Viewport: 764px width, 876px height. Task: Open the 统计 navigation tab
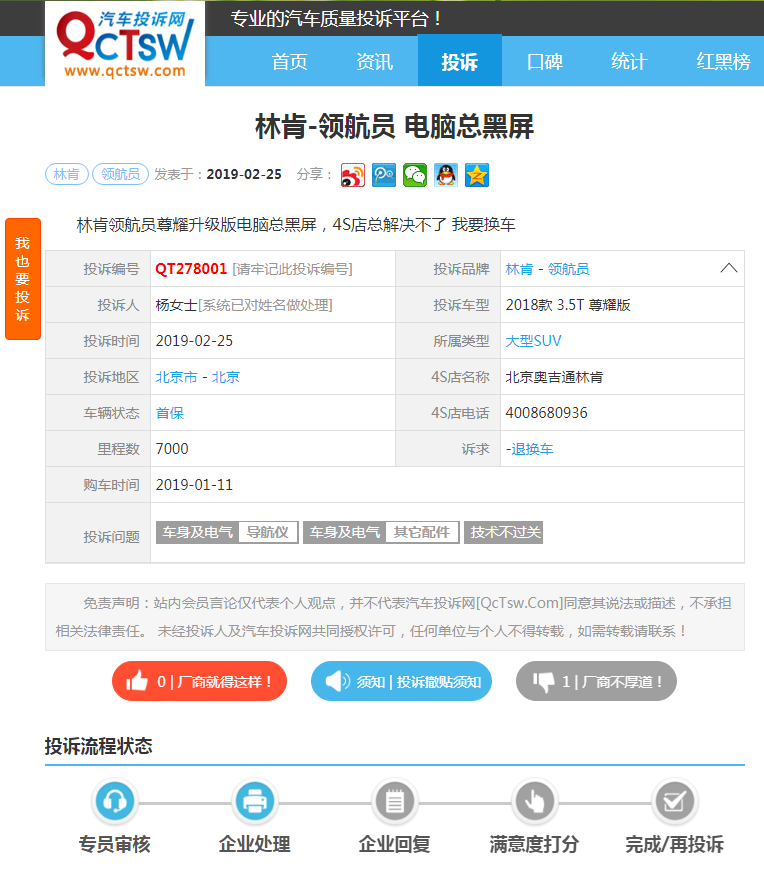click(x=629, y=61)
